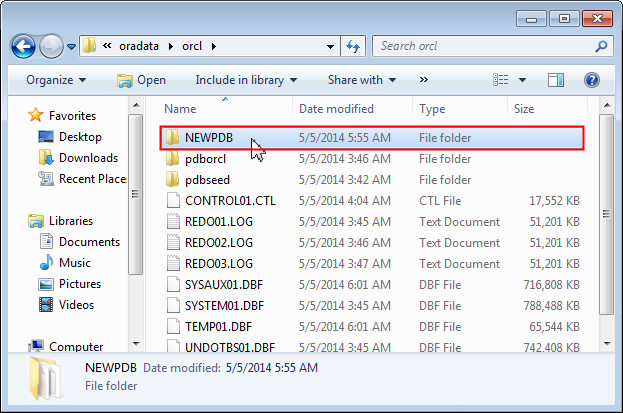The image size is (623, 413).
Task: Click the REDO02.LOG file icon
Action: tap(173, 242)
